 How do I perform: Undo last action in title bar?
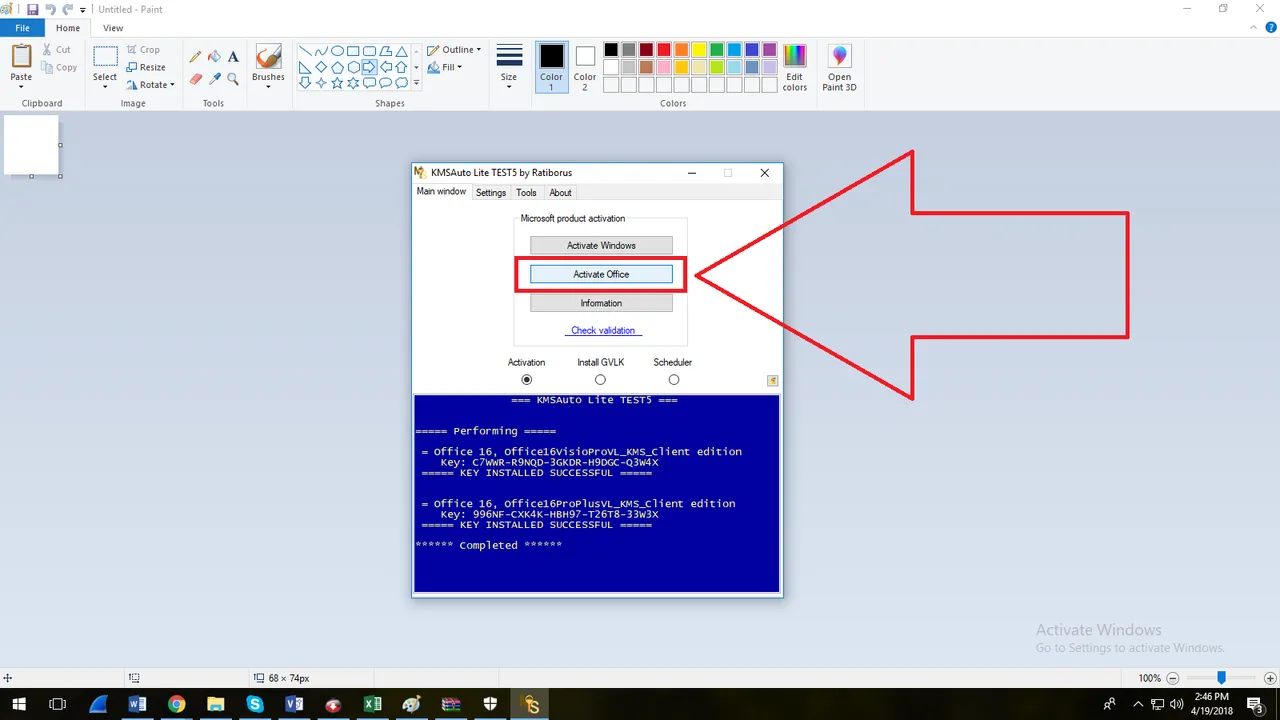tap(51, 9)
